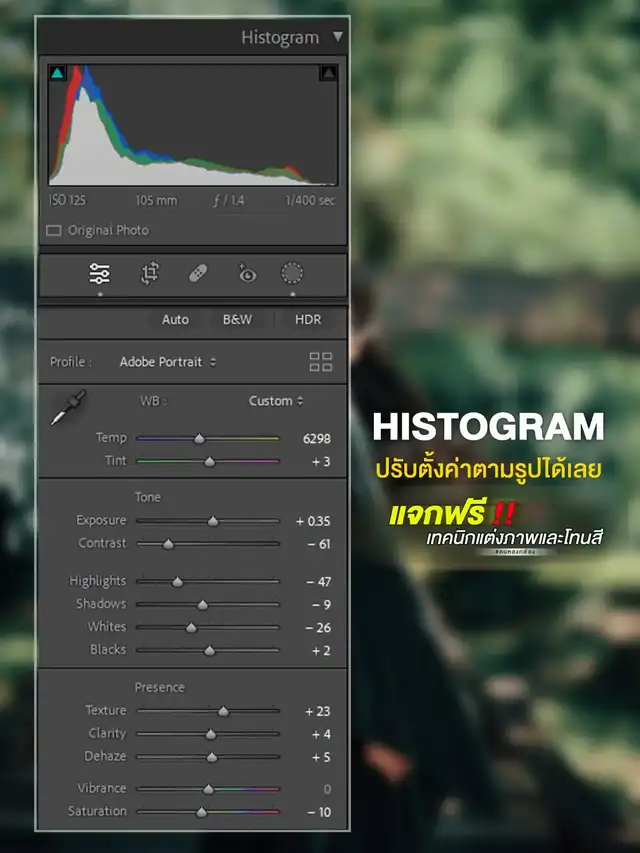Select the Edit sliders tool icon

click(x=100, y=273)
